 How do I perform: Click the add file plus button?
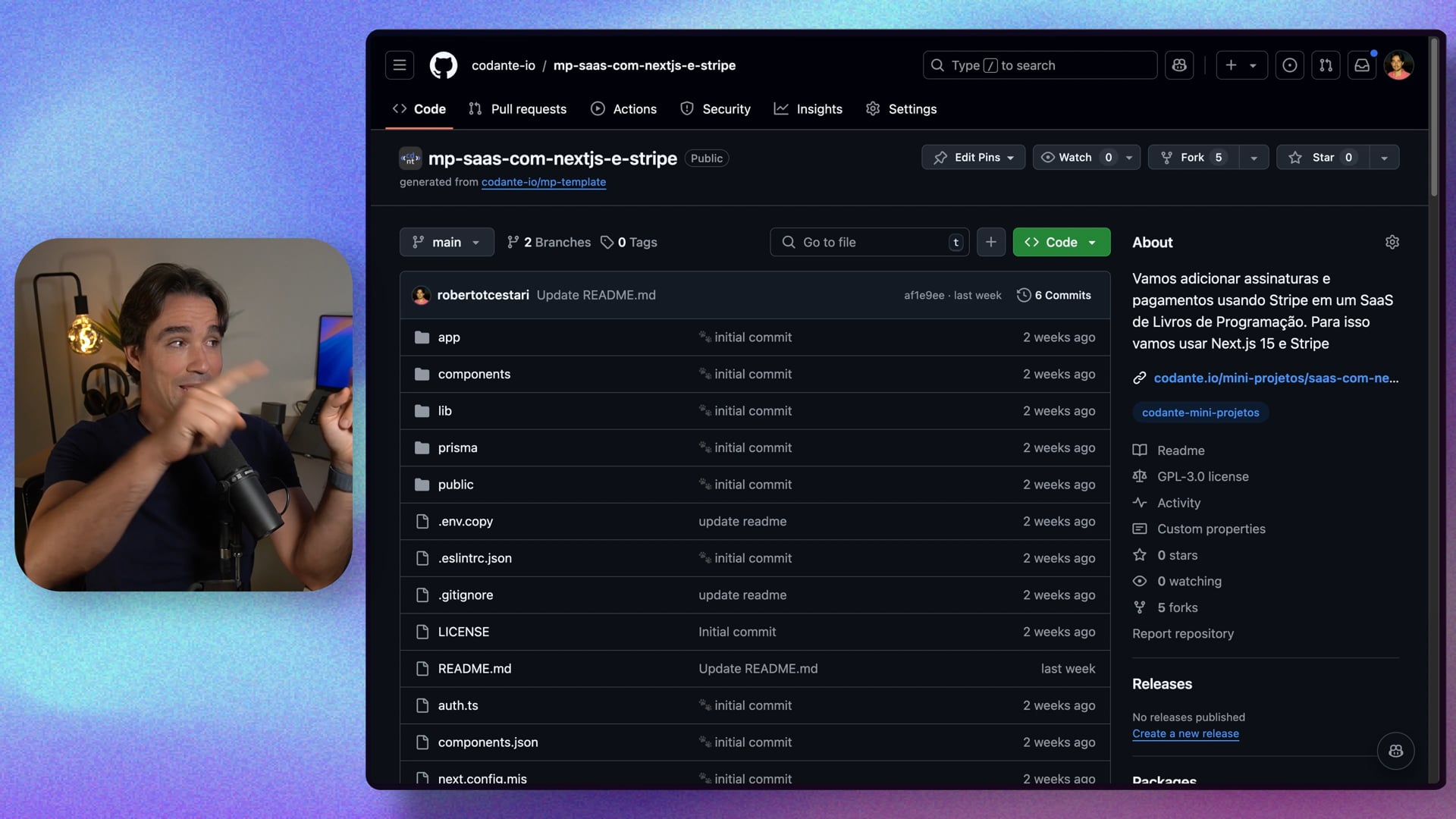(990, 242)
